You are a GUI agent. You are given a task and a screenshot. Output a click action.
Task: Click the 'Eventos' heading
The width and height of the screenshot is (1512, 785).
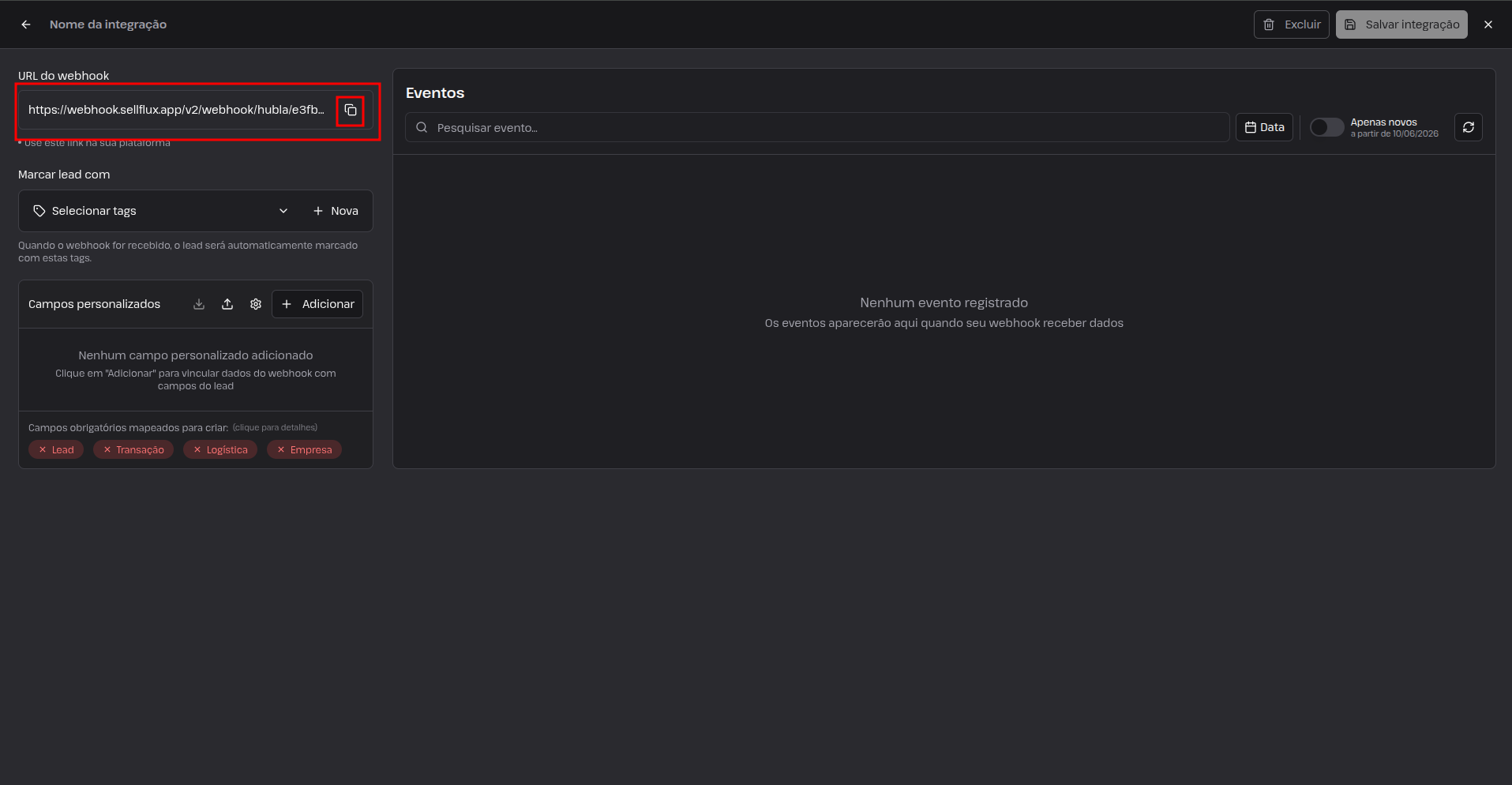435,93
